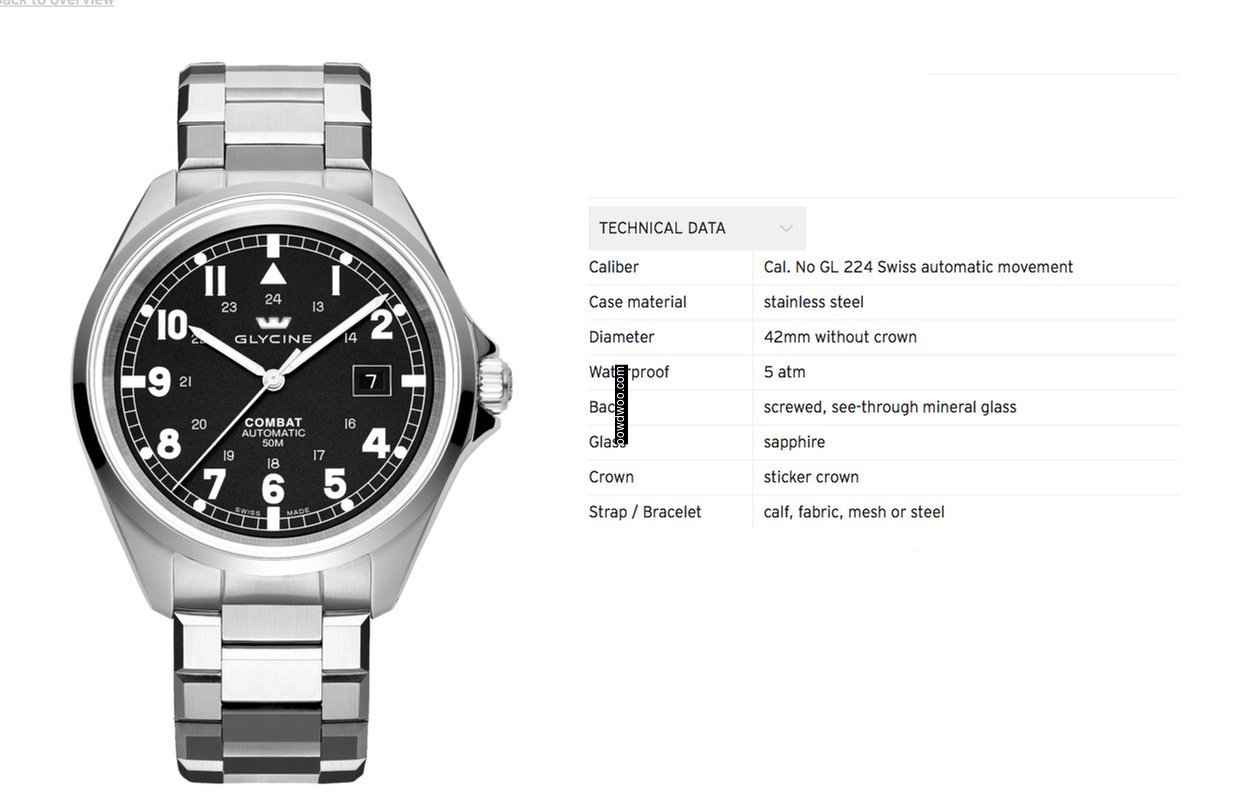The image size is (1242, 810).
Task: Open the TECHNICAL DATA dropdown
Action: [697, 228]
